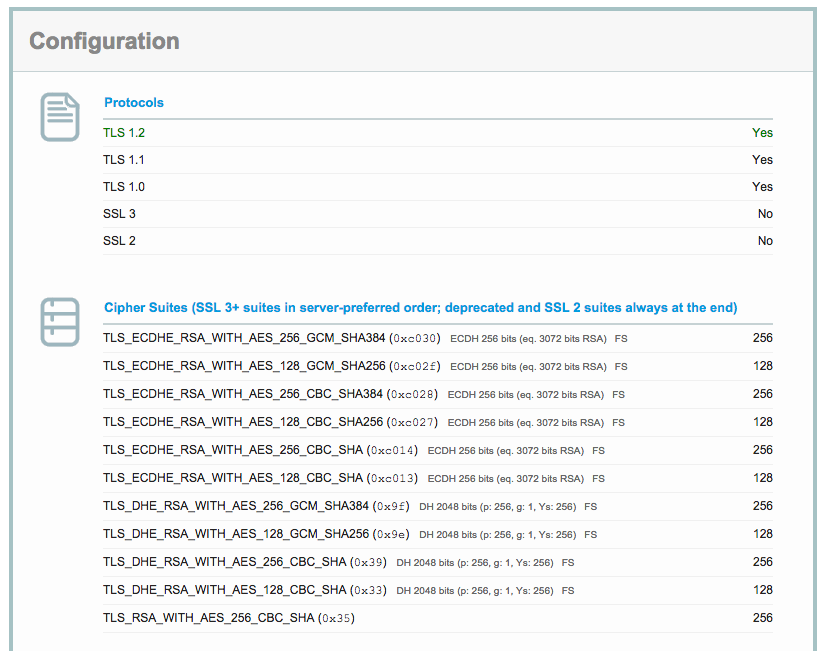Click the green Yes value for TLS 1.2
The width and height of the screenshot is (827, 651).
pos(762,133)
